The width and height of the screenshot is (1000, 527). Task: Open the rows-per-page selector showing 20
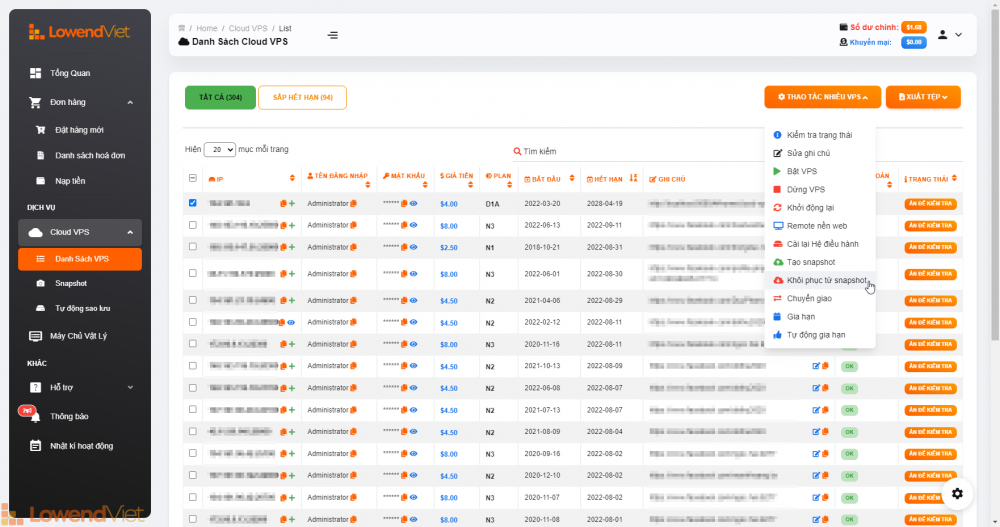pyautogui.click(x=219, y=149)
